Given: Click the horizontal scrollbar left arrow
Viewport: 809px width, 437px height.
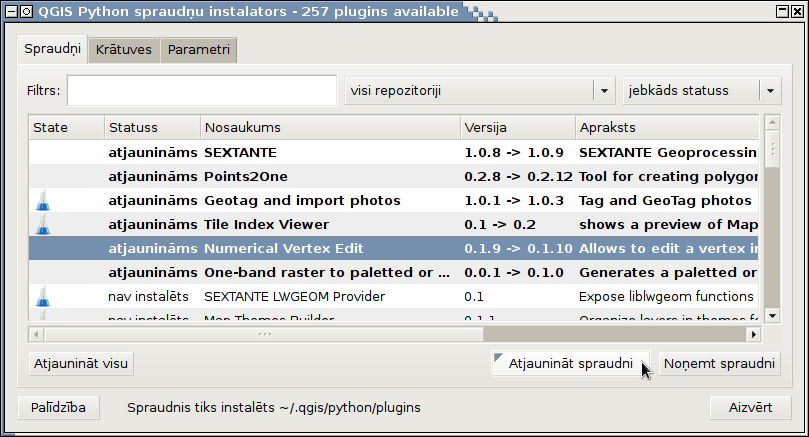Looking at the screenshot, I should 36,334.
